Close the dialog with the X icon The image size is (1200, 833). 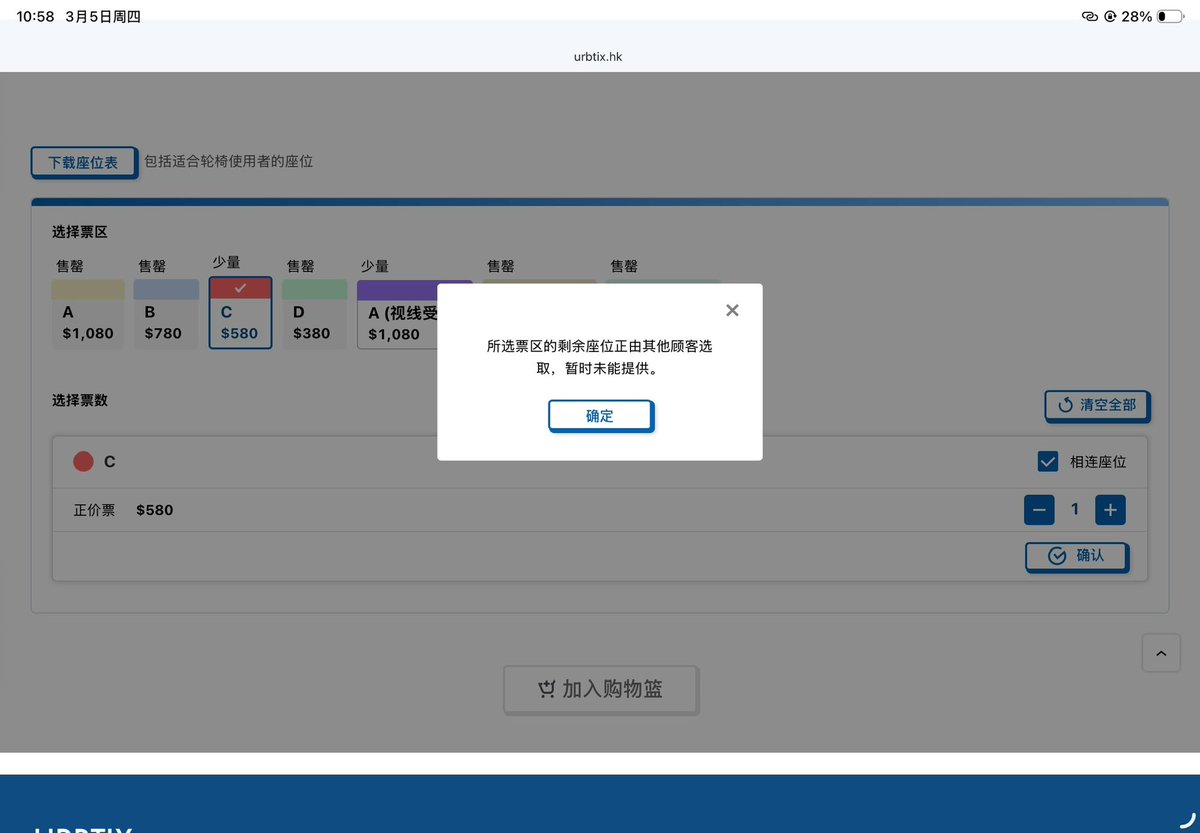tap(732, 310)
